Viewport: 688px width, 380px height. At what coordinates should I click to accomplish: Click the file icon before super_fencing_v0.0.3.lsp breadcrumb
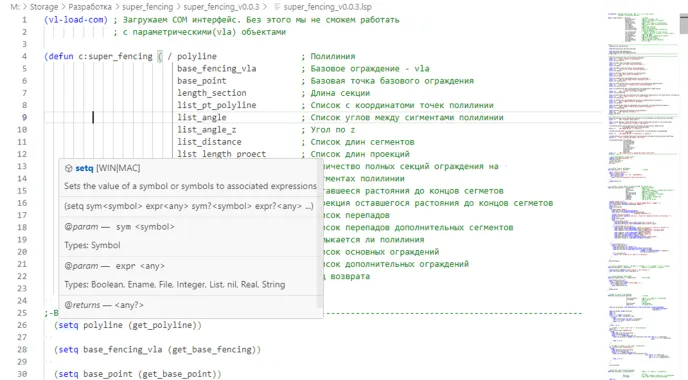click(277, 7)
